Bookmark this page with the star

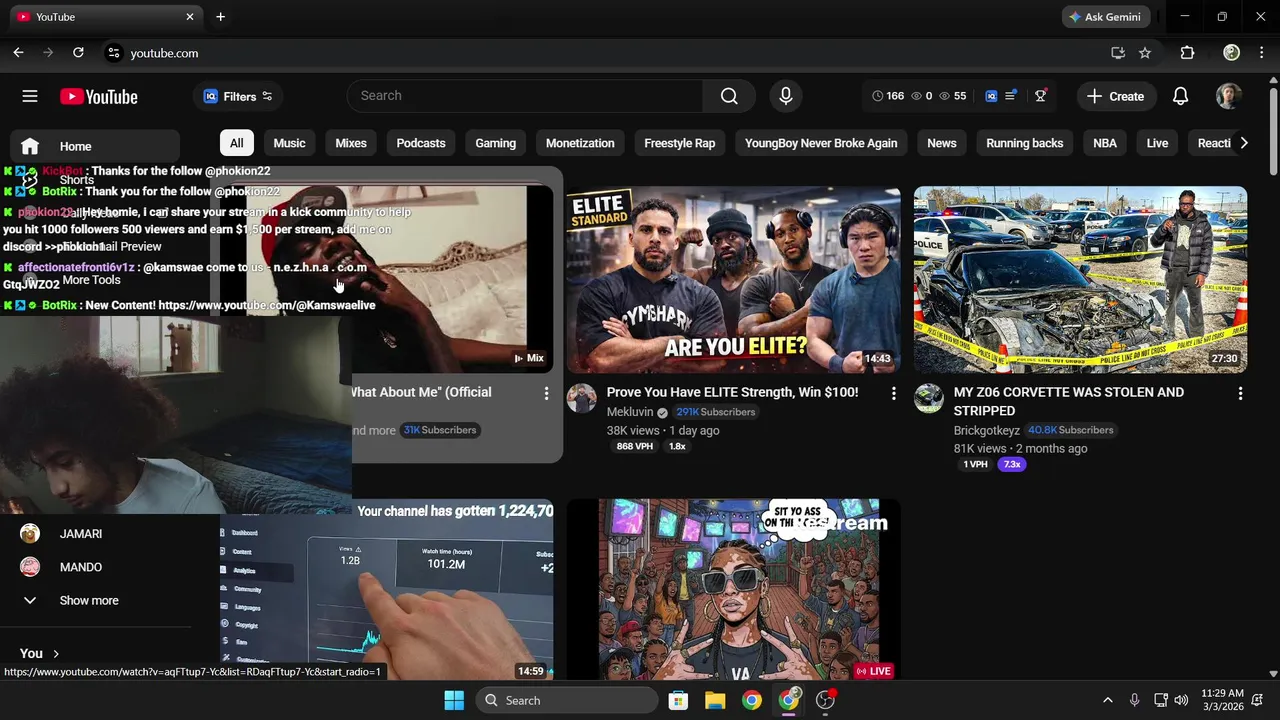click(1145, 53)
